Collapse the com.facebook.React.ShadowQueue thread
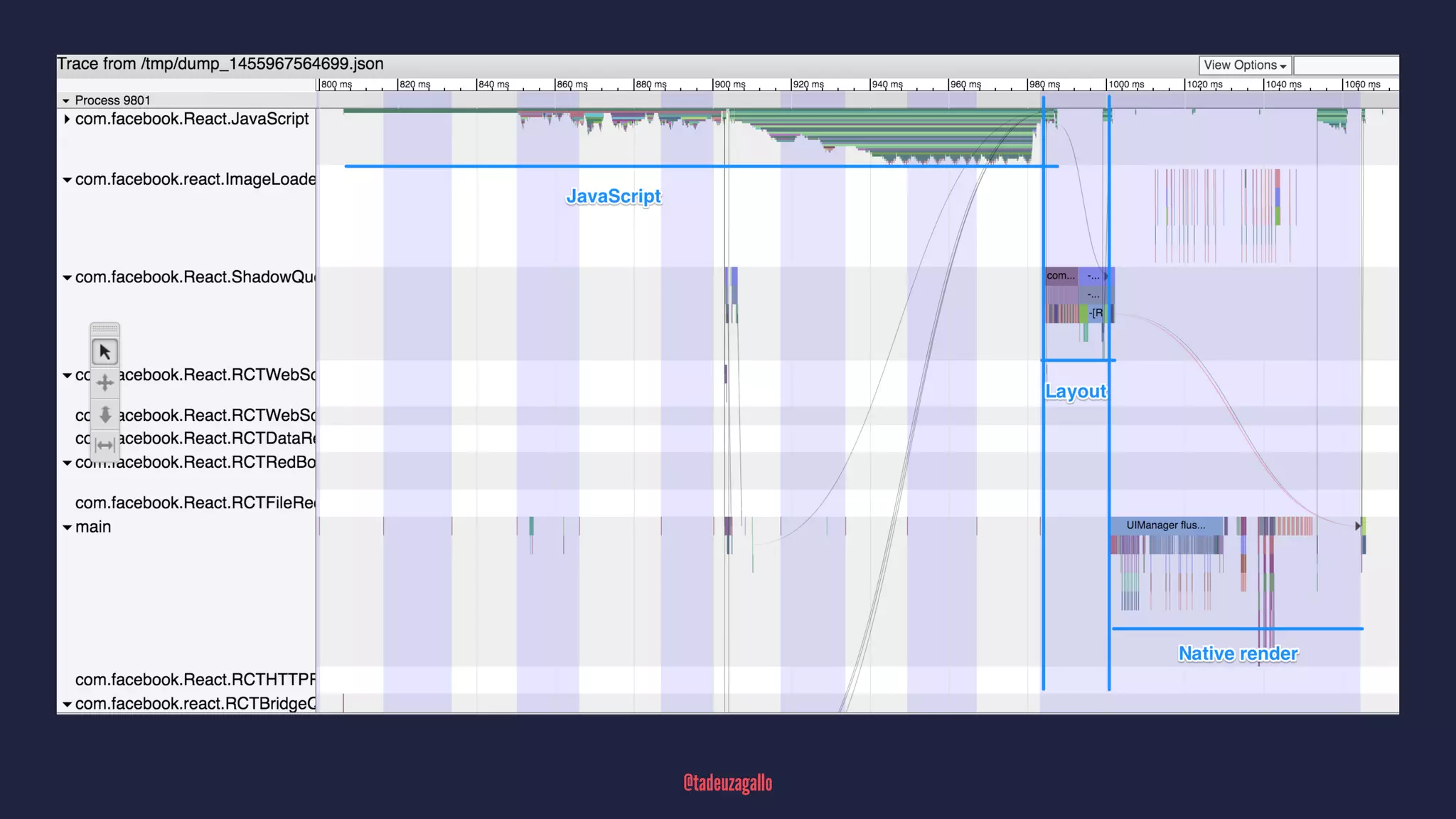Screen dimensions: 1456x819 (67, 278)
